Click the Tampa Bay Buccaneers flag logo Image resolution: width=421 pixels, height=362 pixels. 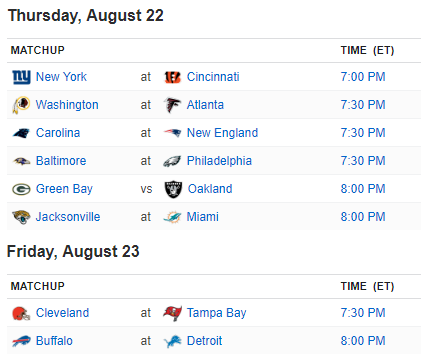pos(172,313)
